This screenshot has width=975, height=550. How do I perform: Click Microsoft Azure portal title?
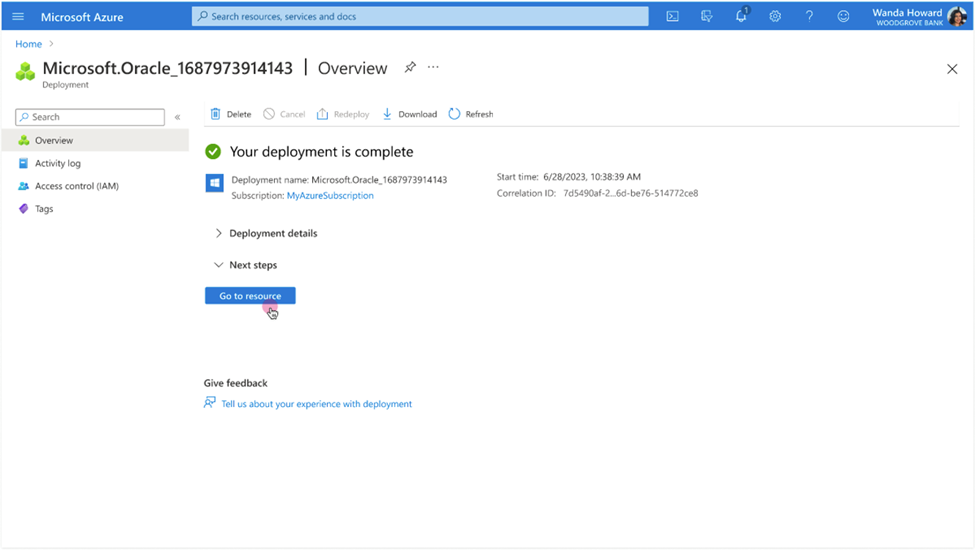point(82,17)
